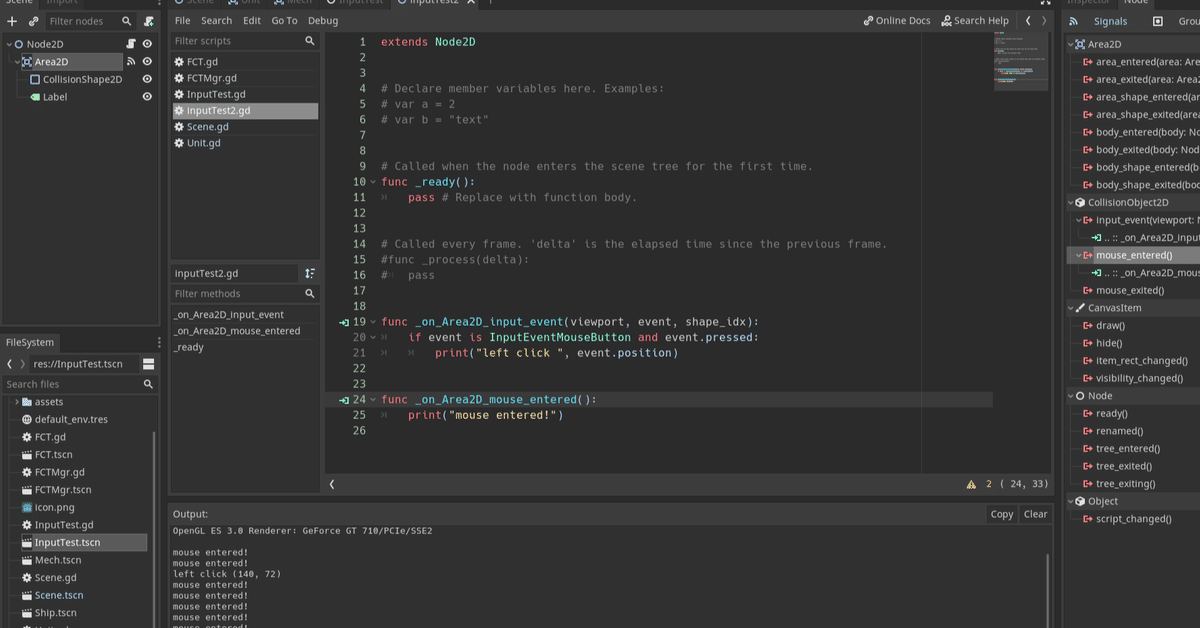Click the Filter methods field
This screenshot has height=628, width=1200.
244,294
